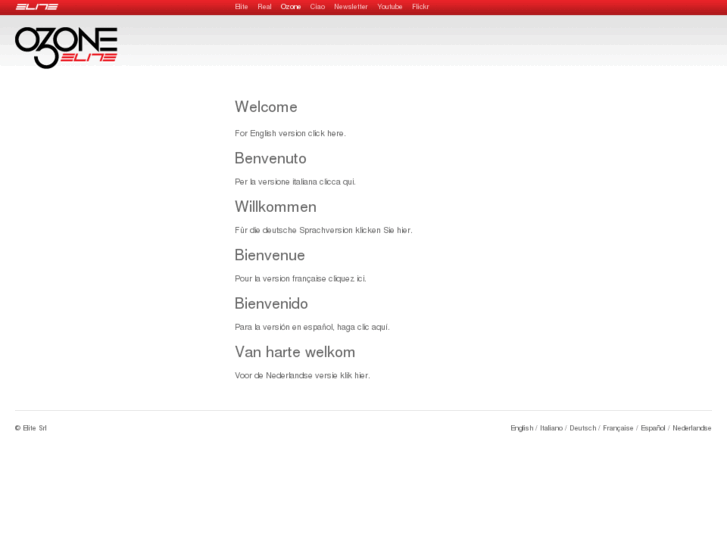Viewport: 727px width, 545px height.
Task: Click the Bienvenue heading
Action: point(269,255)
